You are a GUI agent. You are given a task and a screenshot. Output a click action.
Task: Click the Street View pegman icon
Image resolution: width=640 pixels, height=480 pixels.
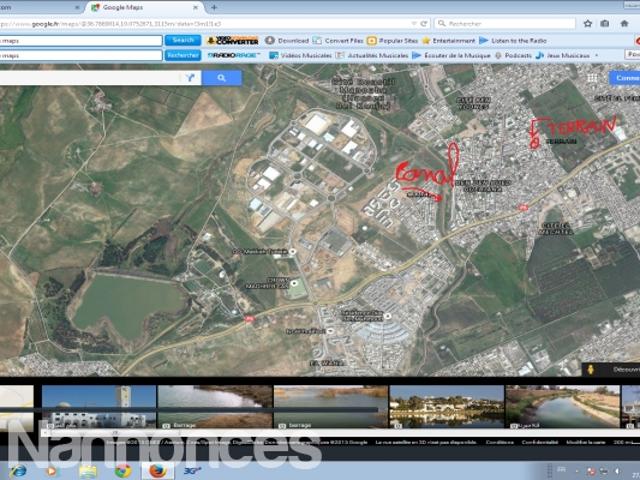click(x=590, y=369)
